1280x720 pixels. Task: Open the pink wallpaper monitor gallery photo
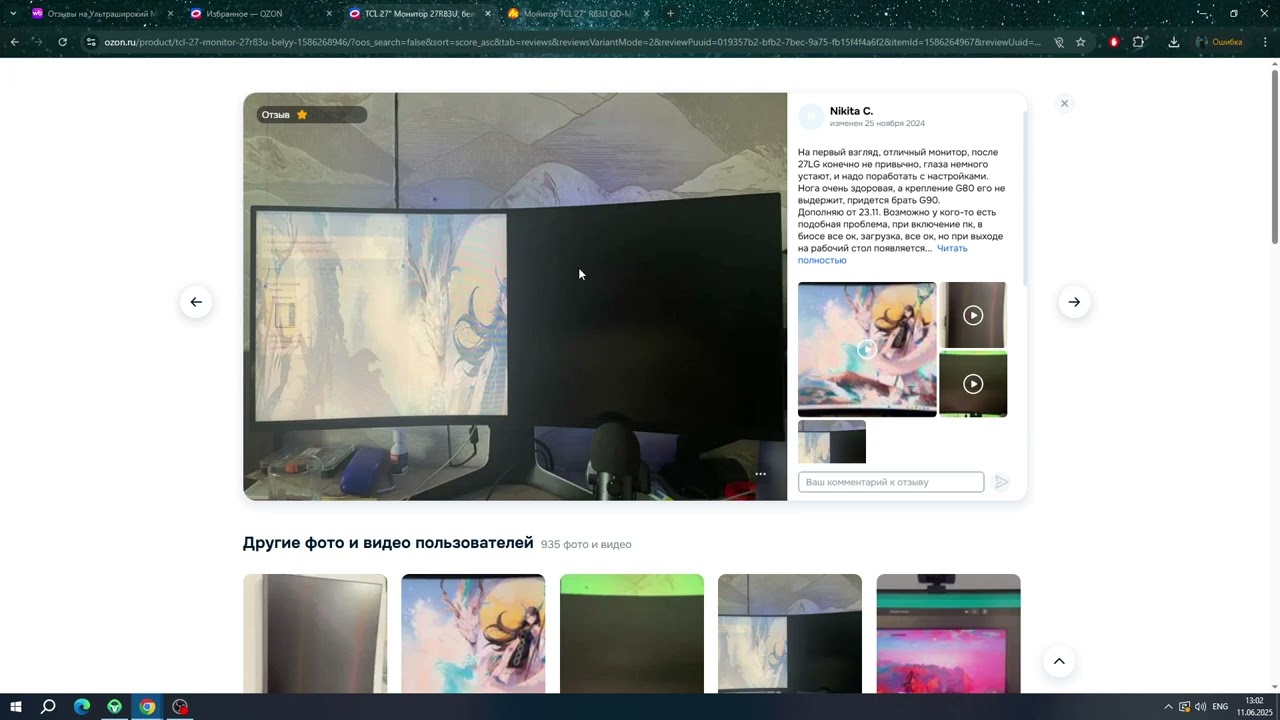click(948, 634)
